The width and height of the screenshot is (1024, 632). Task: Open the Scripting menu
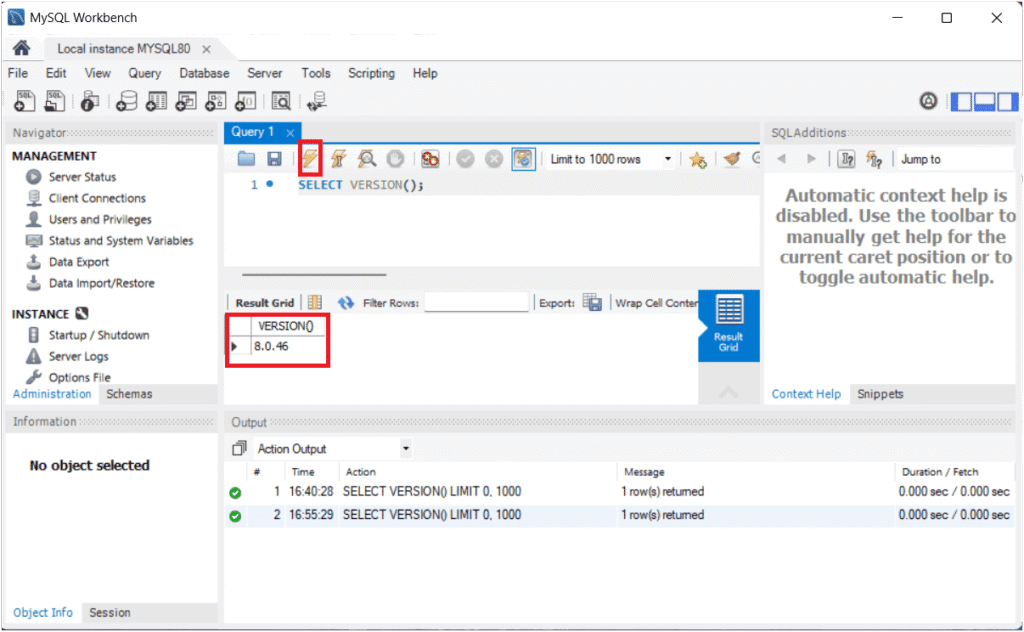point(371,73)
